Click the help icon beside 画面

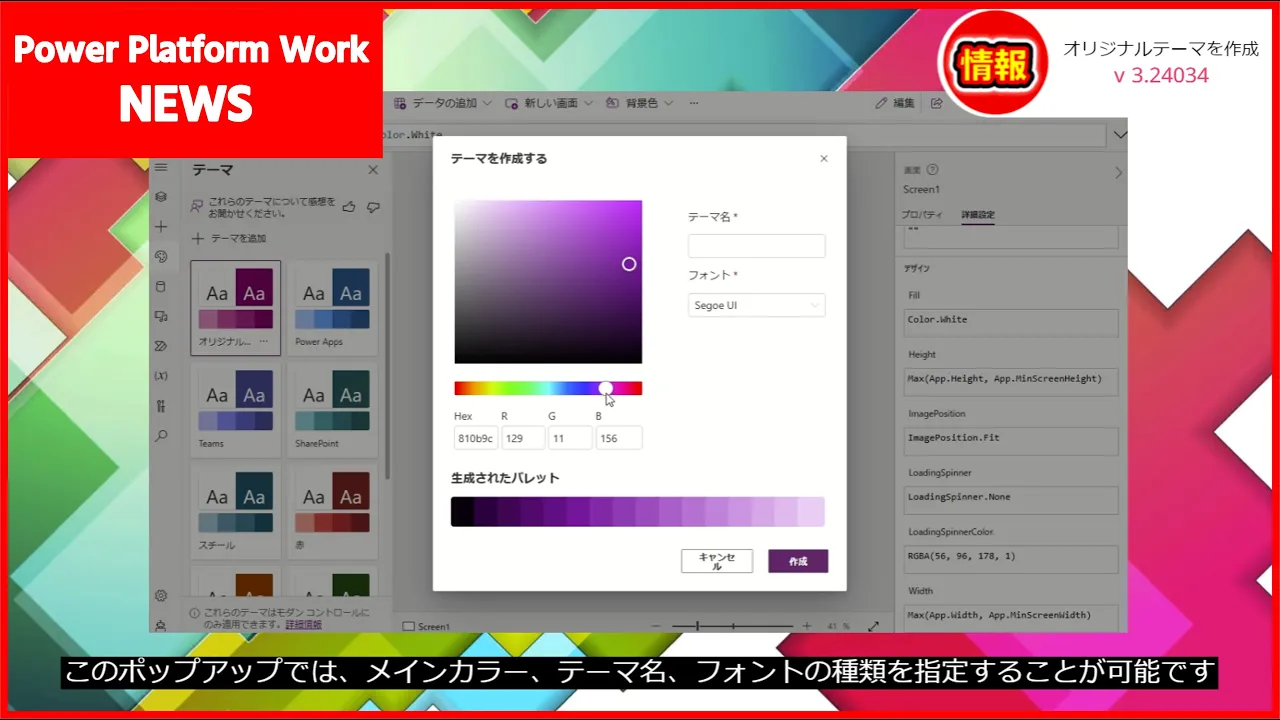pos(932,170)
